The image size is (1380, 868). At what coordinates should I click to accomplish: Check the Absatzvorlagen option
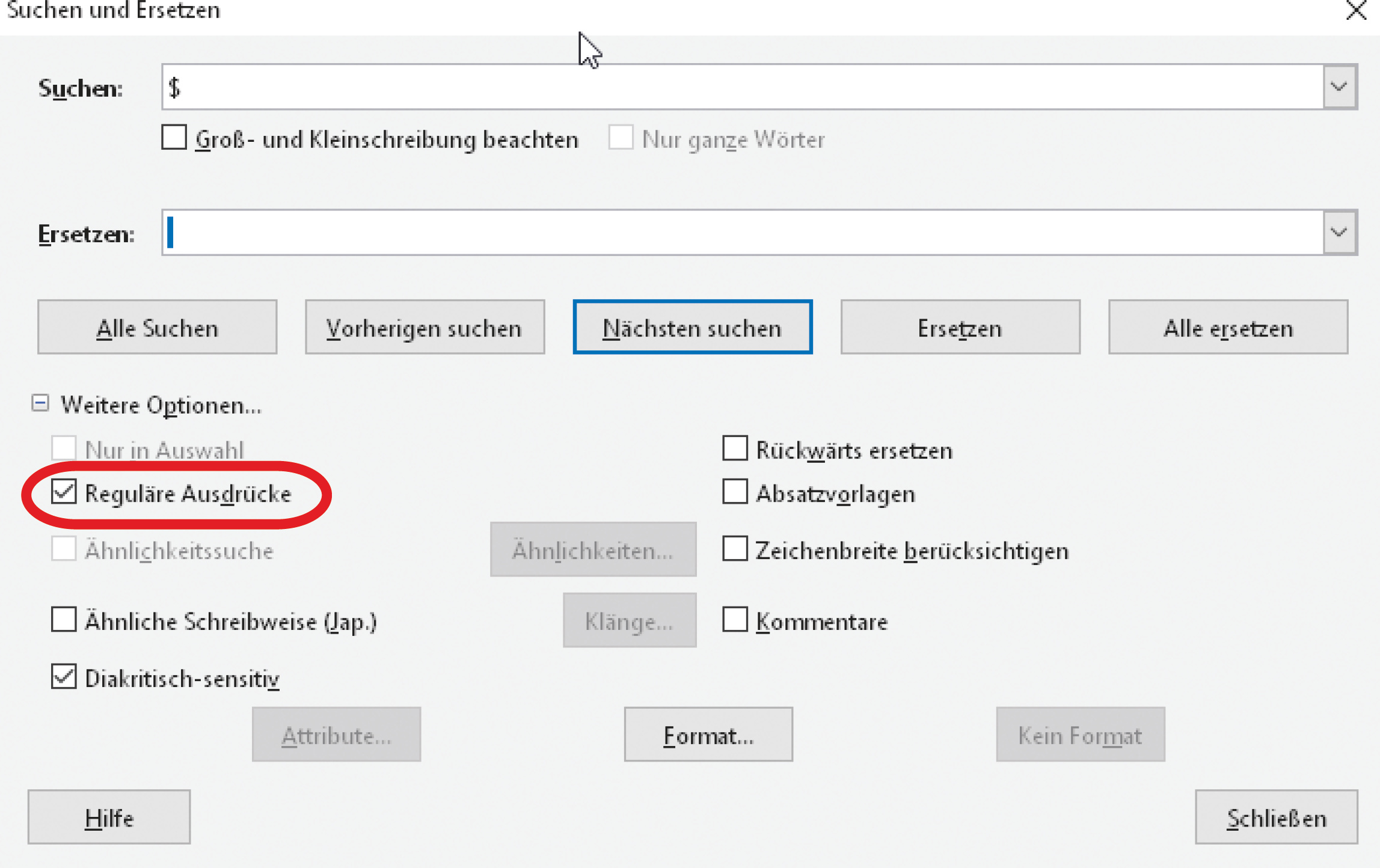point(735,492)
